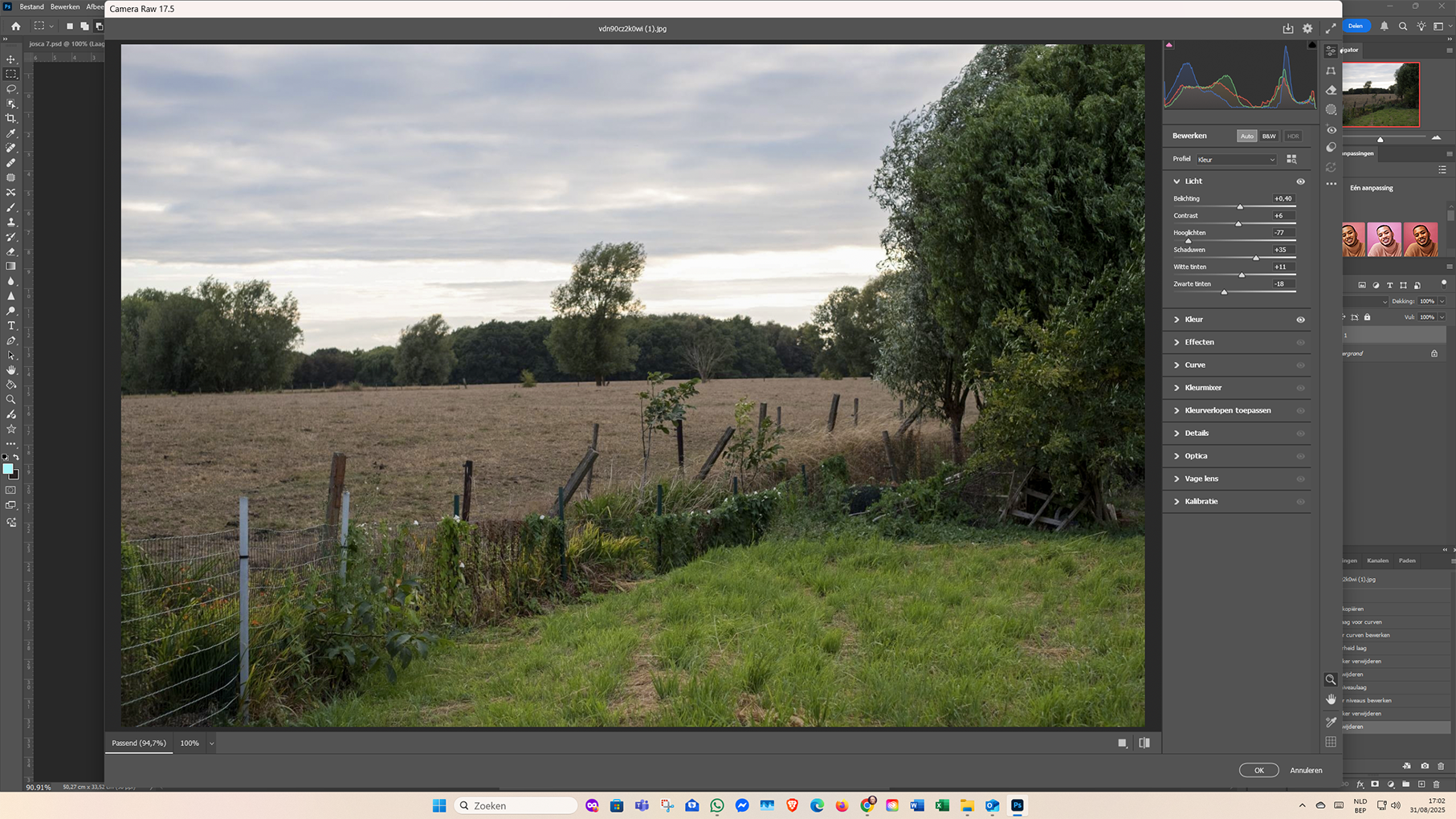Expand the Curve section
The image size is (1456, 819).
point(1194,365)
